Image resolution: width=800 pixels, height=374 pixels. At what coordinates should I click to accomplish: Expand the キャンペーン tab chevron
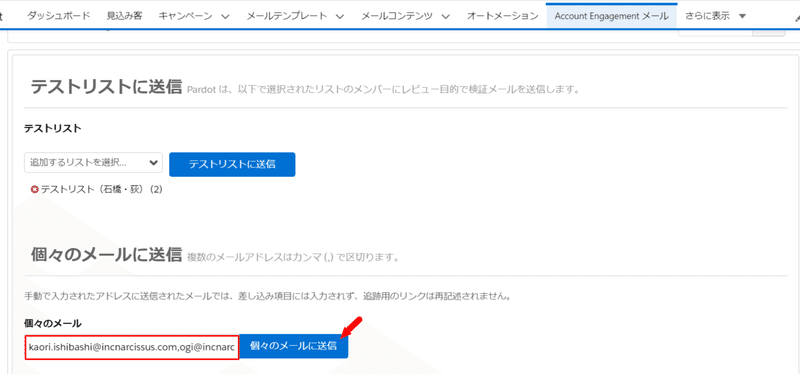click(225, 16)
